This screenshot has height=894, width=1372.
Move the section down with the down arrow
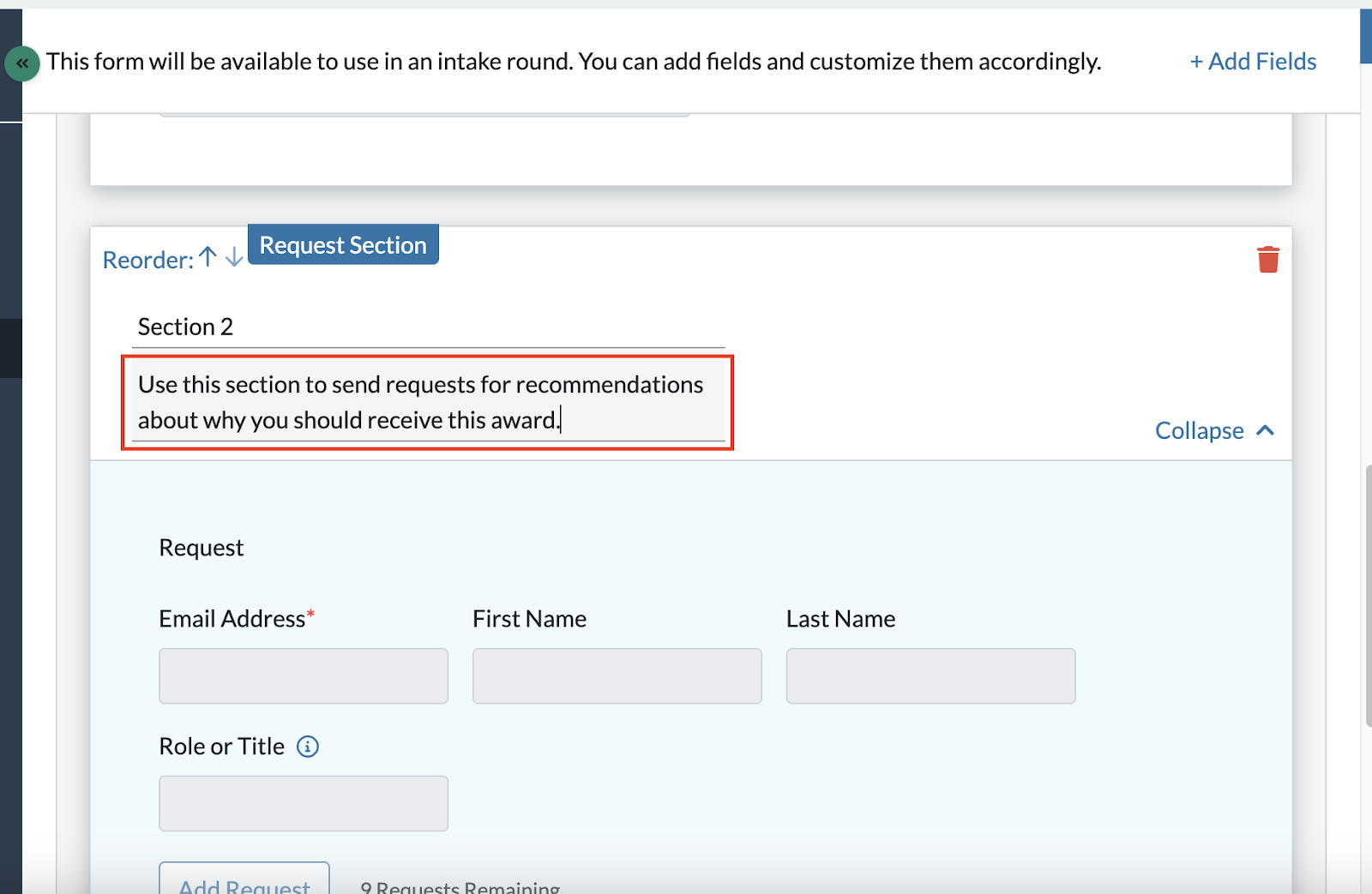232,260
